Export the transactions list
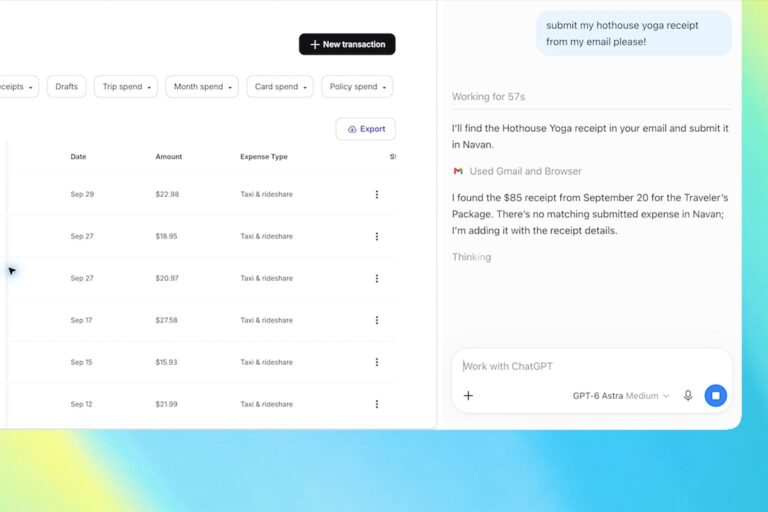Image resolution: width=768 pixels, height=512 pixels. 366,129
